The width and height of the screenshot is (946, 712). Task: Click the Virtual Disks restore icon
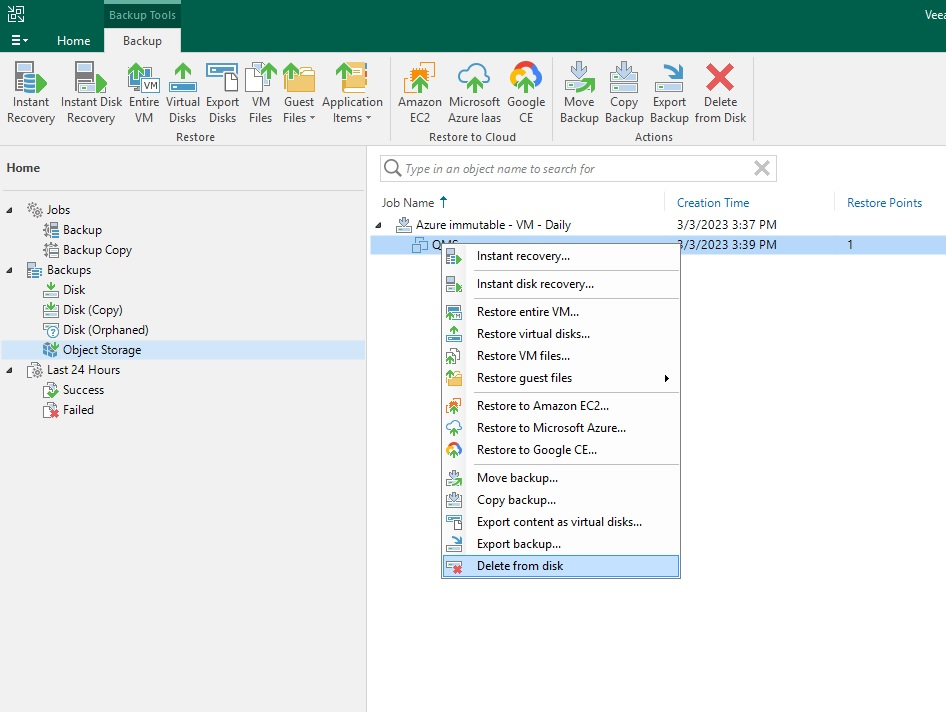point(183,92)
